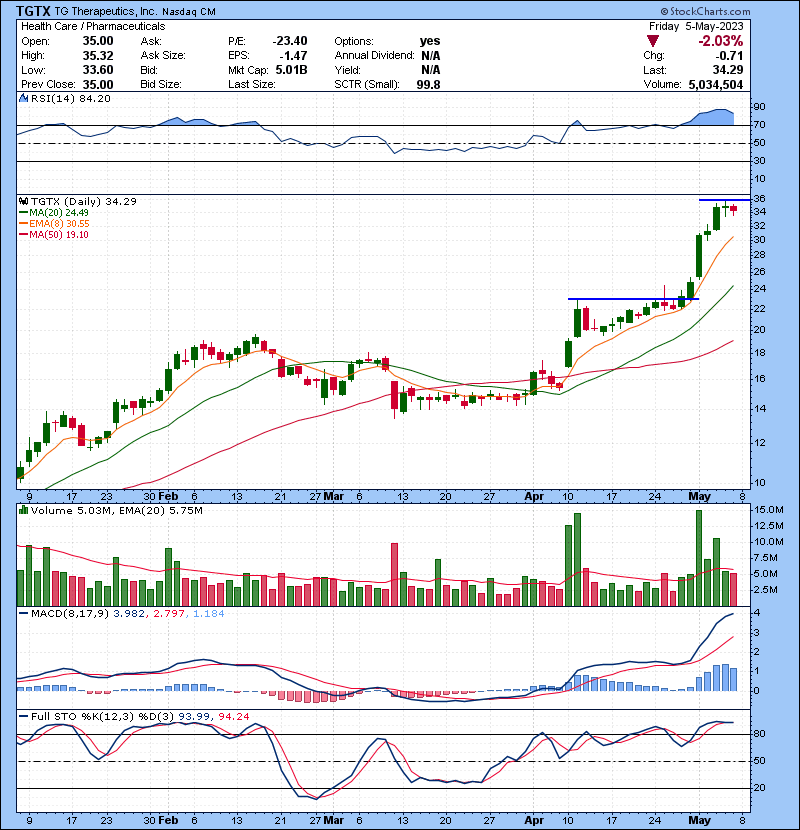This screenshot has width=800, height=830.
Task: Click the Mkt Cap value 5.01B
Action: pyautogui.click(x=291, y=70)
